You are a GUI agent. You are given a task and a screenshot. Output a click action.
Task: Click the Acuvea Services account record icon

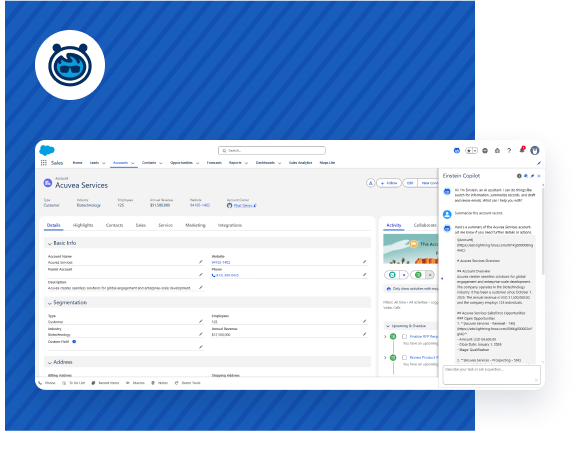coord(48,183)
